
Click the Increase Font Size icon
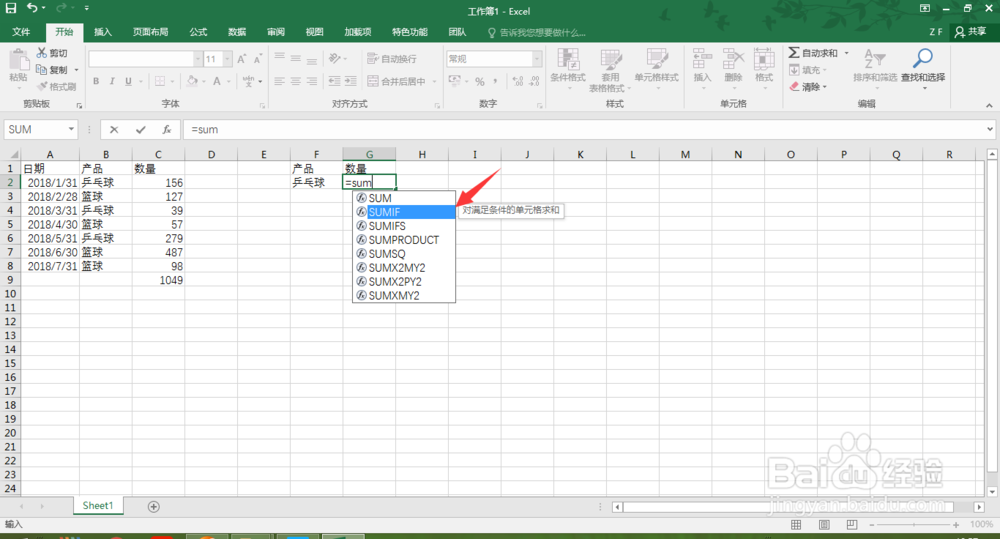point(242,59)
